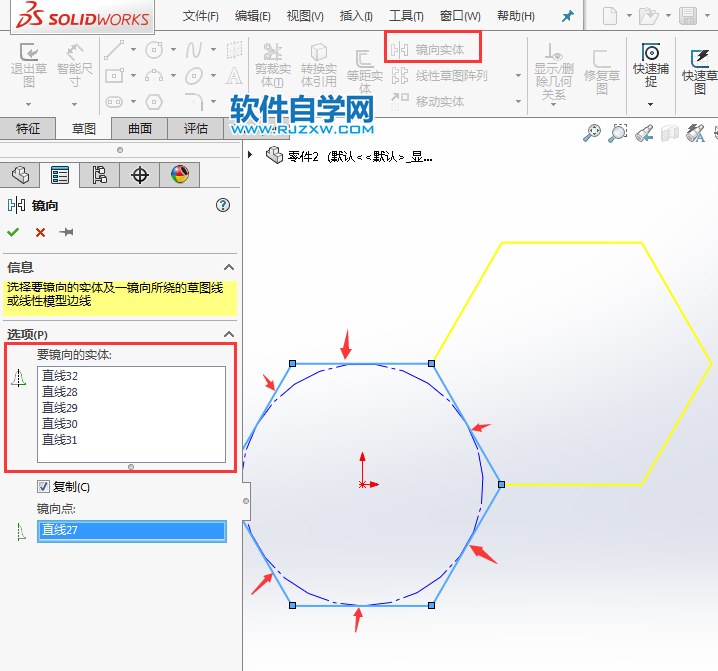Click the Zoom to Area icon
The width and height of the screenshot is (718, 671).
(617, 133)
